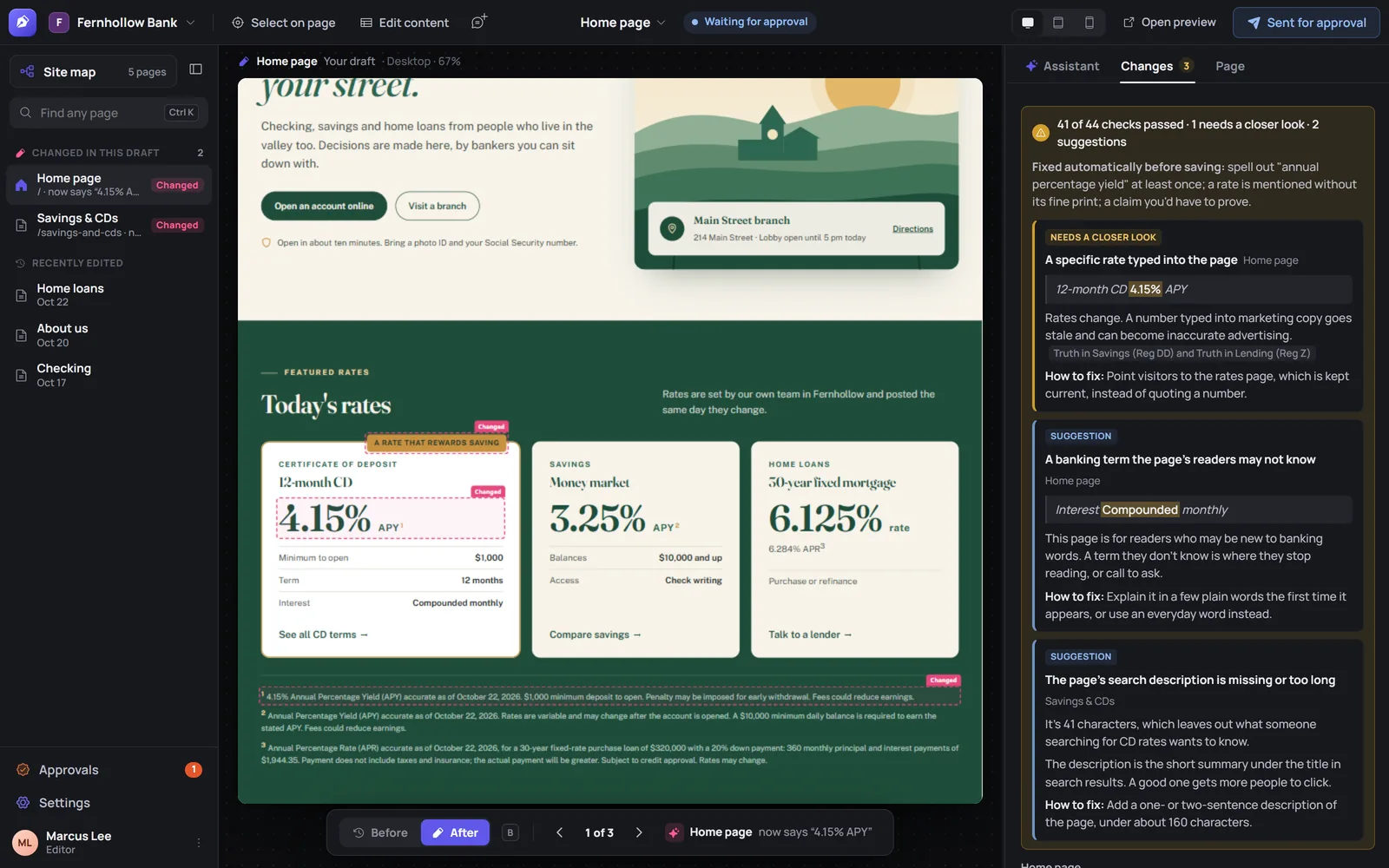Show the After version of page
The height and width of the screenshot is (868, 1389).
(456, 832)
